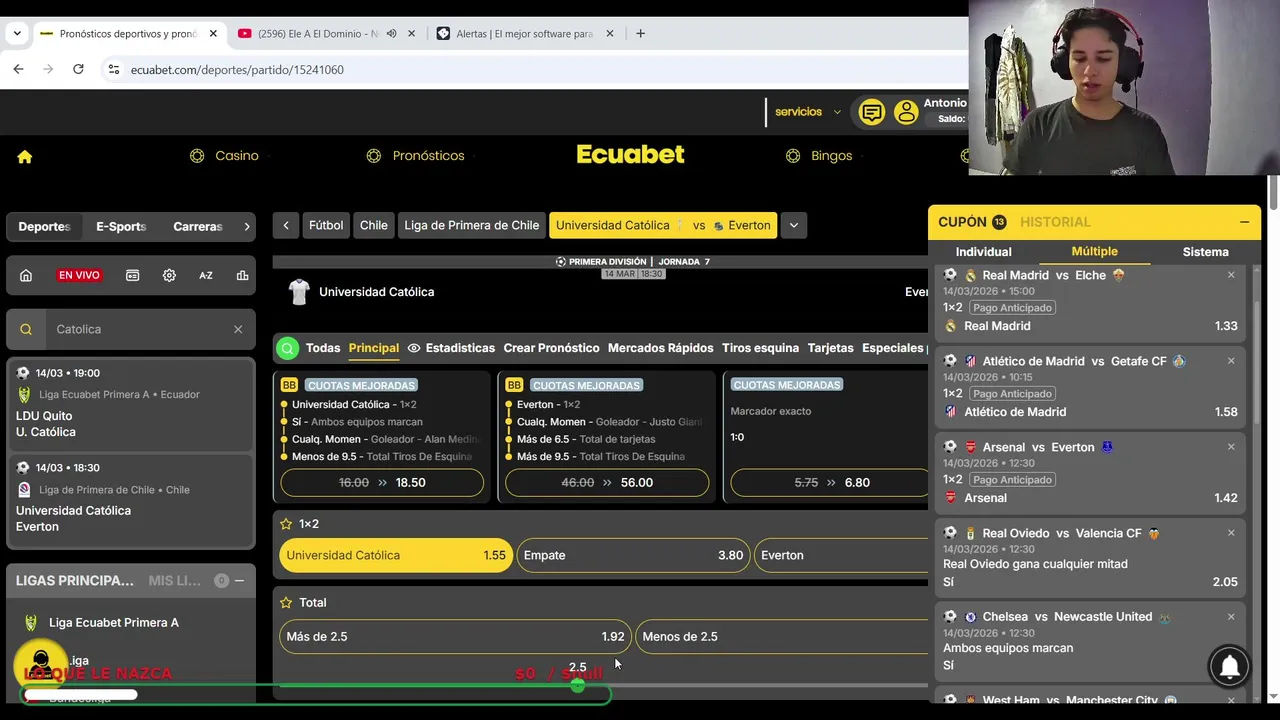The width and height of the screenshot is (1280, 720).
Task: Open the Tiros esquina tab
Action: (760, 348)
